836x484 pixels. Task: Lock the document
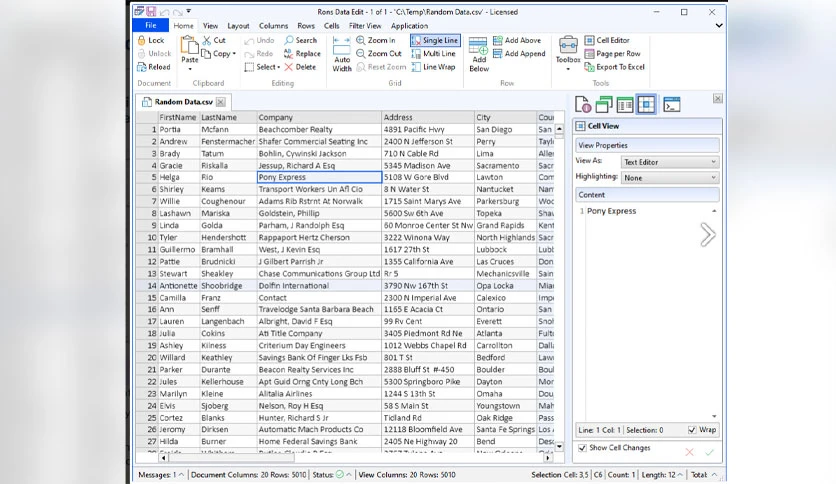coord(151,40)
